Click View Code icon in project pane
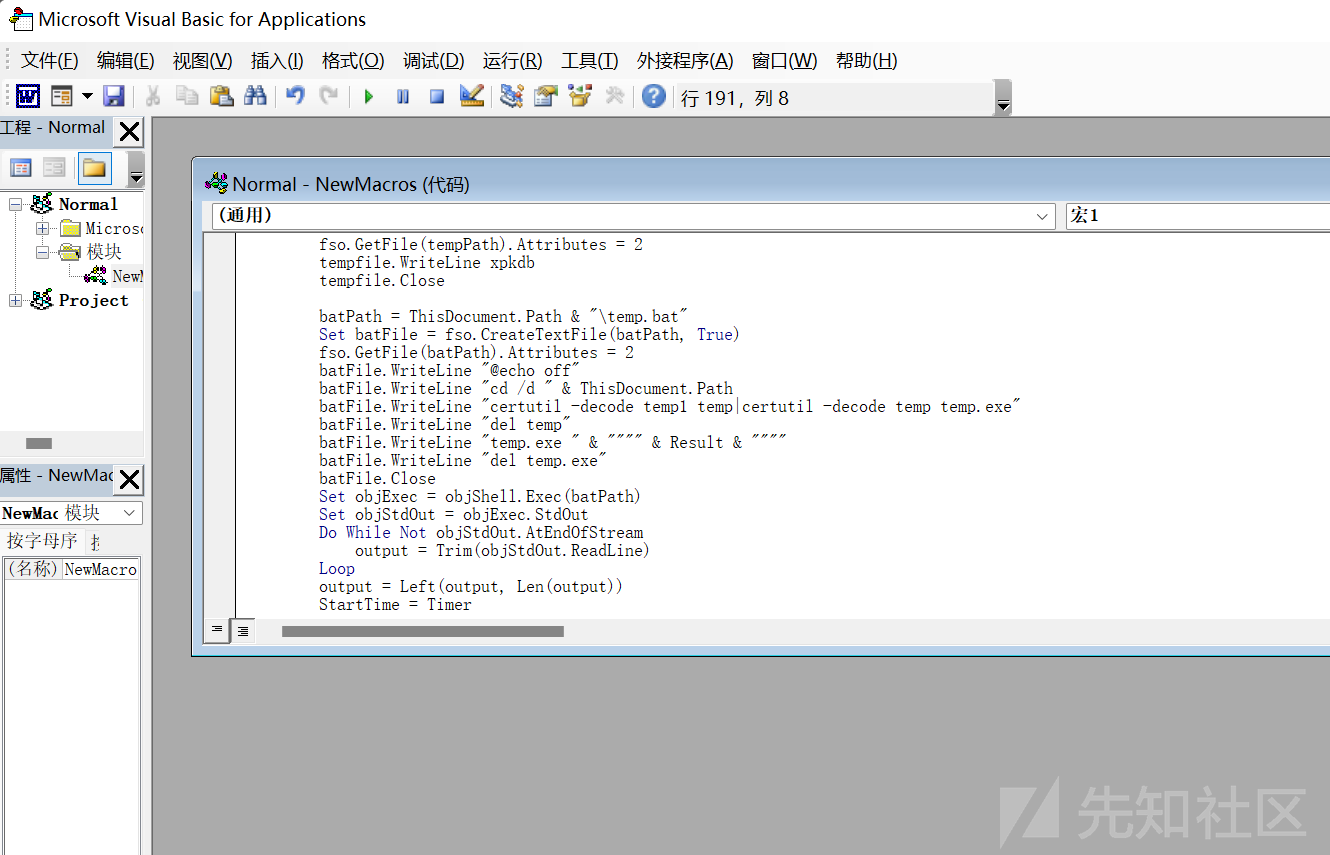 coord(20,168)
